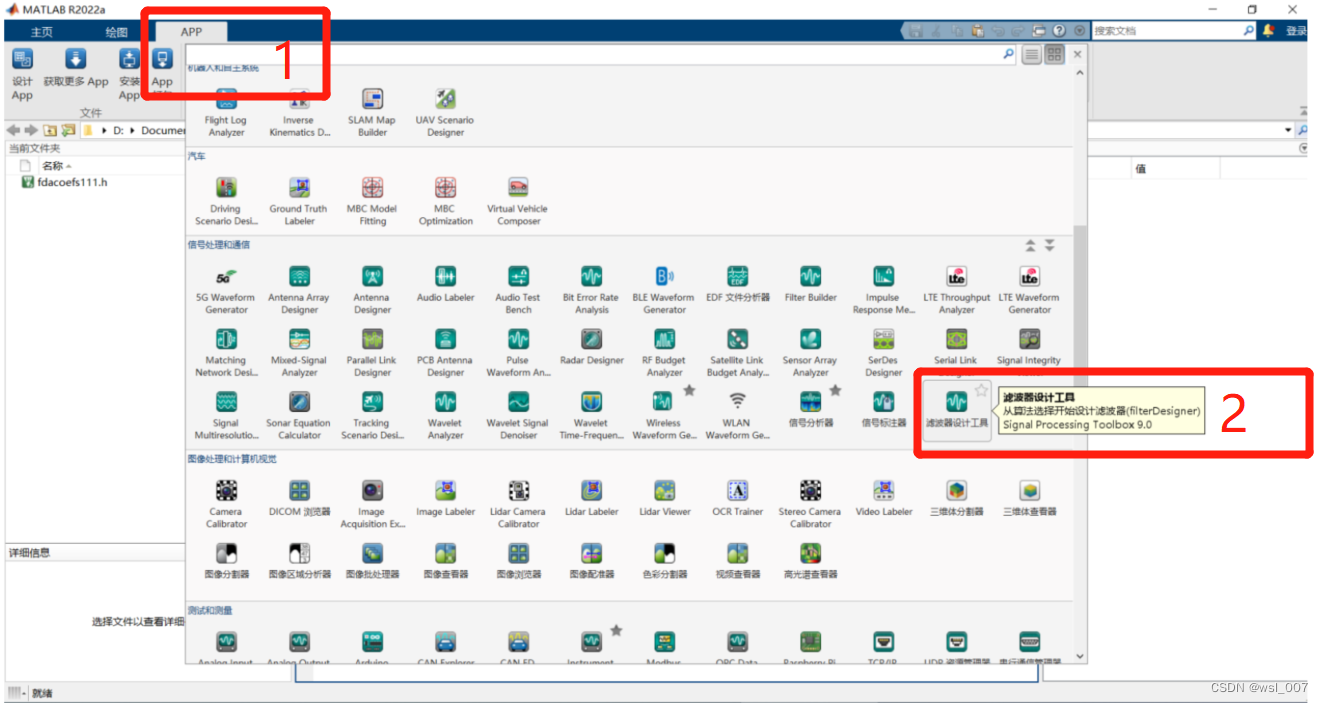
Task: Select file fdacoefs111.h in current folder
Action: coord(64,183)
